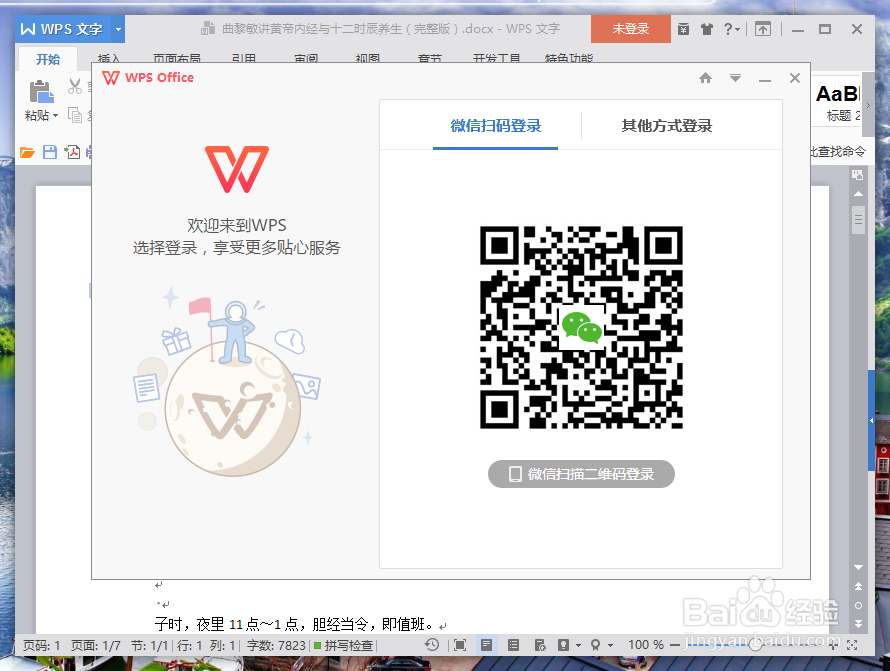Click the orange 未登录 login button
Image resolution: width=890 pixels, height=671 pixels.
(x=631, y=29)
